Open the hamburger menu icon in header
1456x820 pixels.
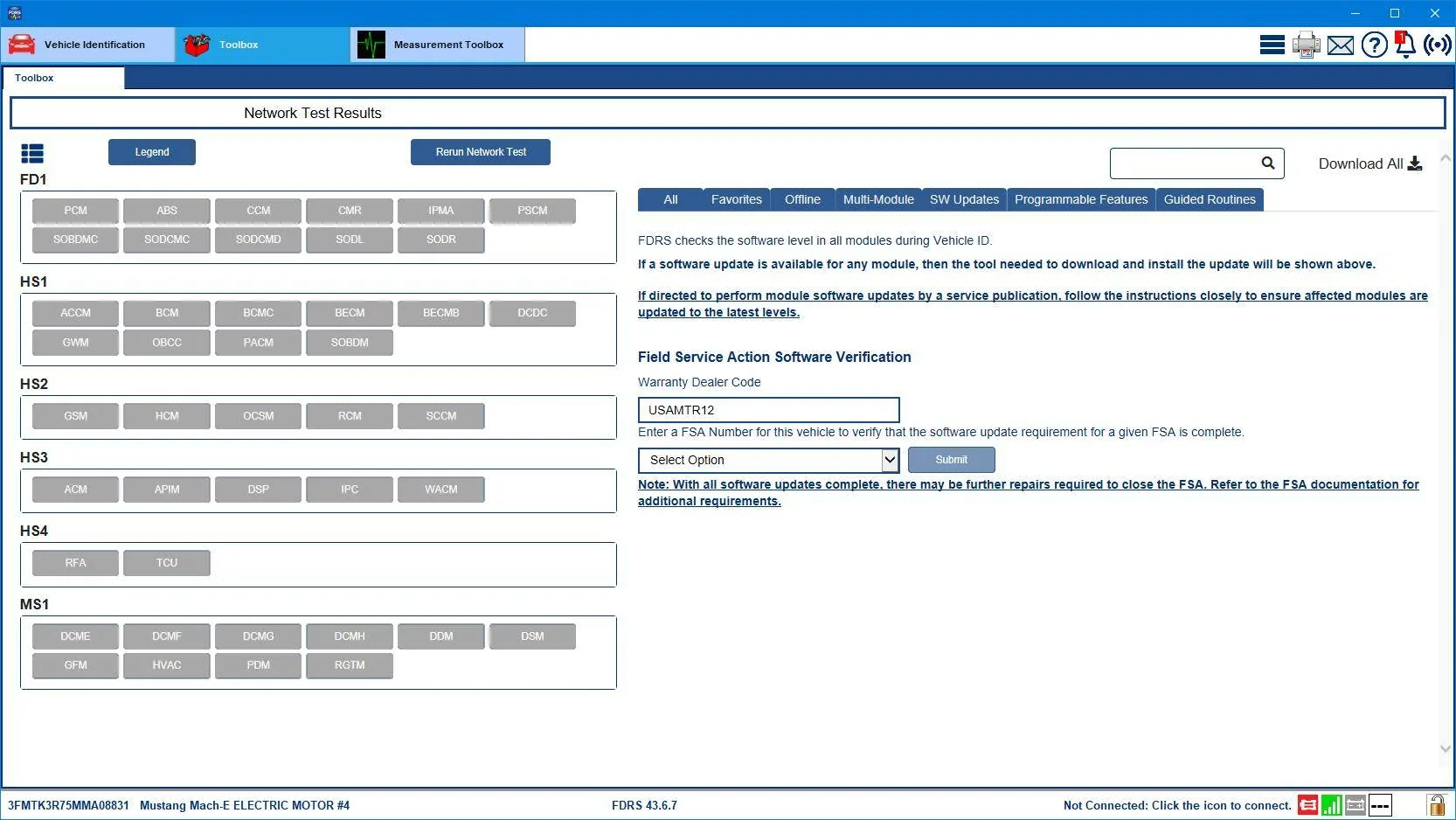pyautogui.click(x=1272, y=45)
